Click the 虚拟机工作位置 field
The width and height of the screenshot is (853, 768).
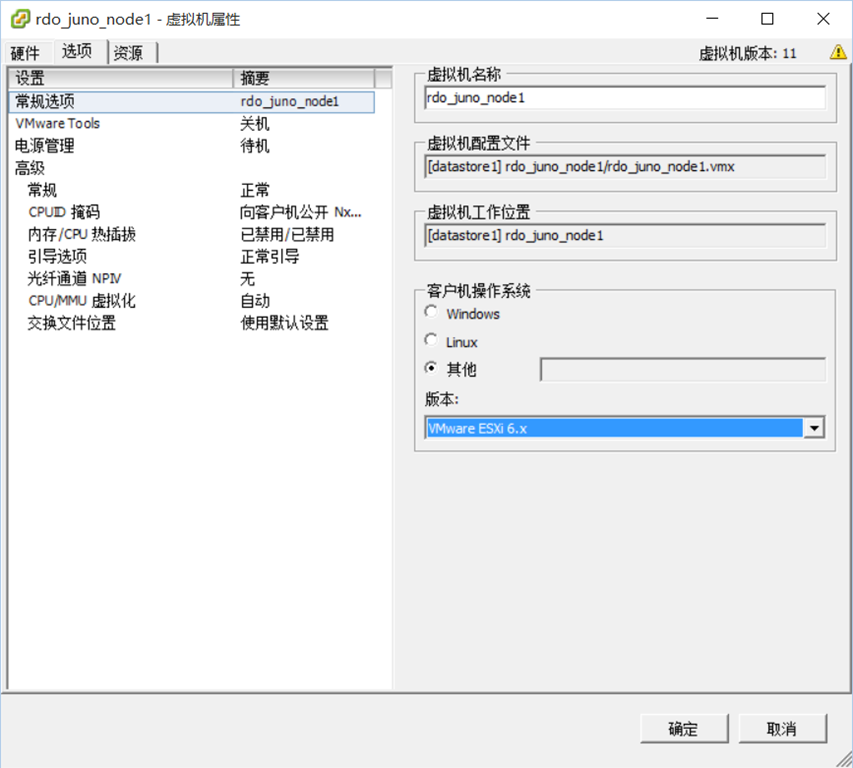coord(625,236)
